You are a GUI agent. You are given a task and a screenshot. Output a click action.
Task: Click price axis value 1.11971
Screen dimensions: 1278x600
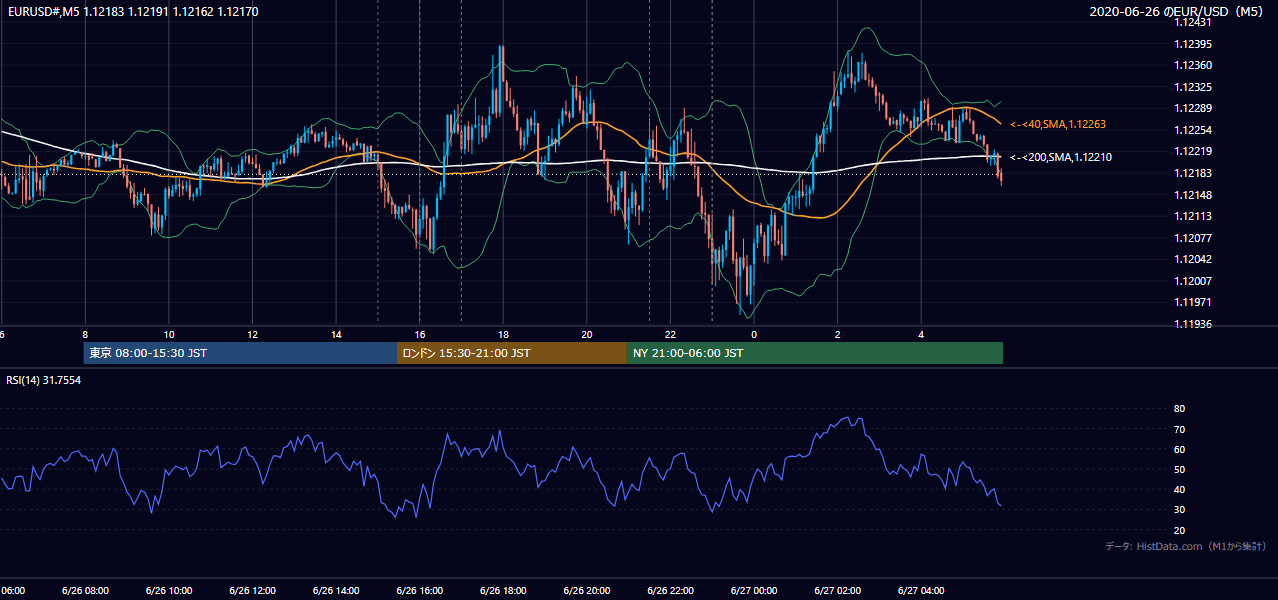(x=1194, y=302)
